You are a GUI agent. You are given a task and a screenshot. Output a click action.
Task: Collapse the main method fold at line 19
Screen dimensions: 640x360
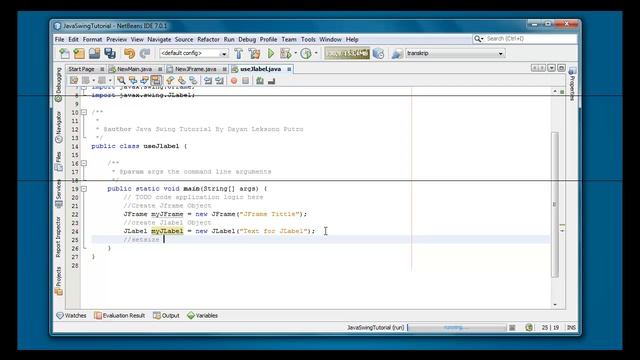[x=84, y=189]
